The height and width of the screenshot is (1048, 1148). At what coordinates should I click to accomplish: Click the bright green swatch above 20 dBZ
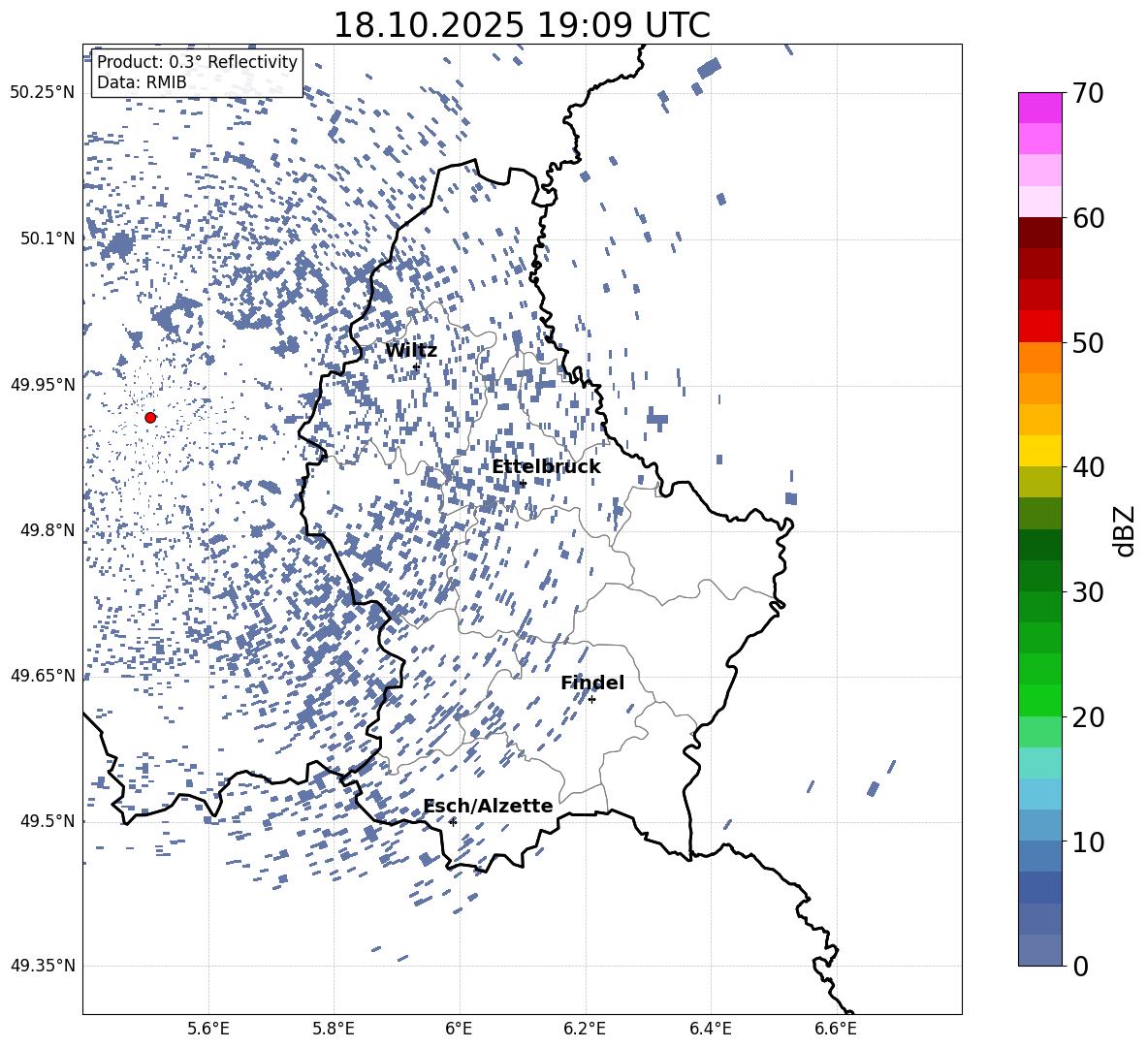(1040, 700)
